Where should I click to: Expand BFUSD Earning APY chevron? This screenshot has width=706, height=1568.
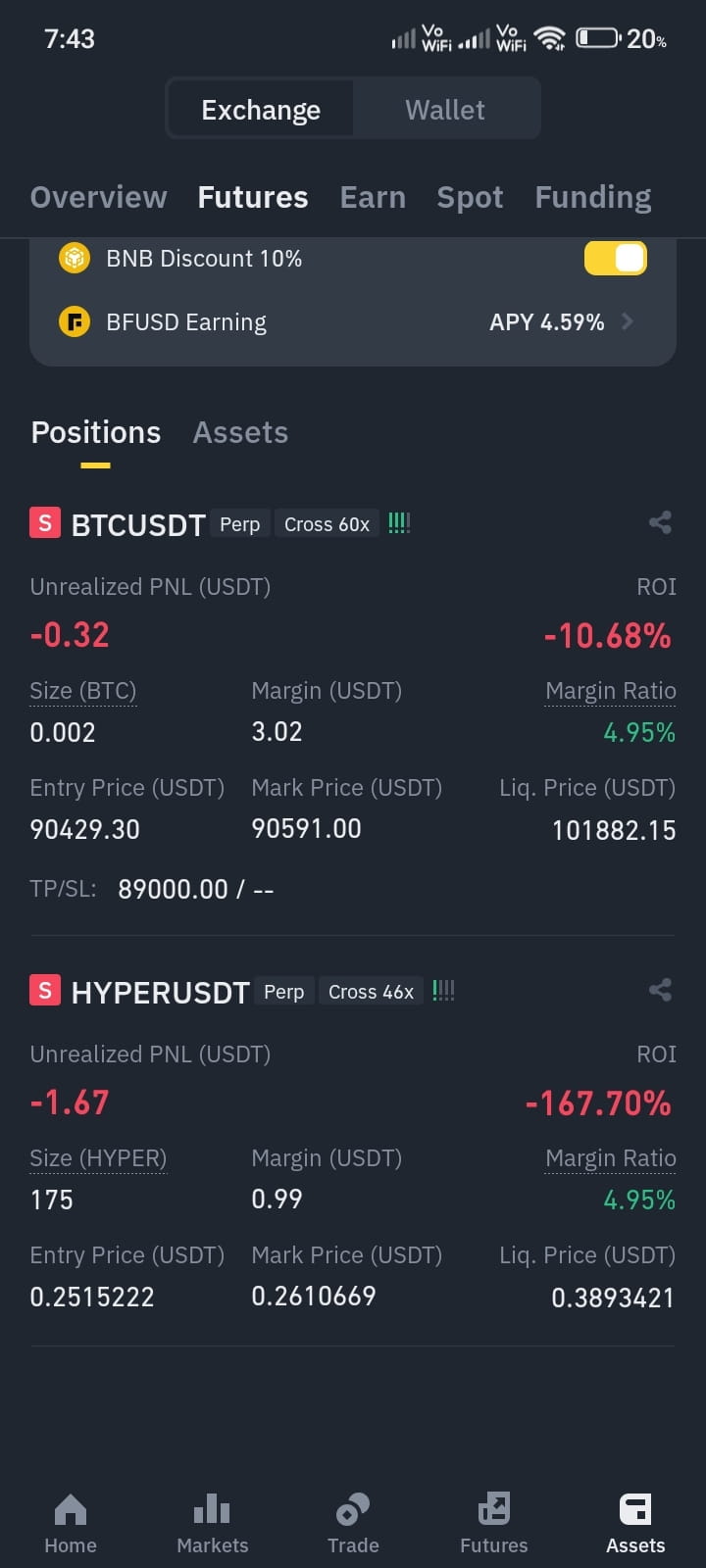point(628,321)
